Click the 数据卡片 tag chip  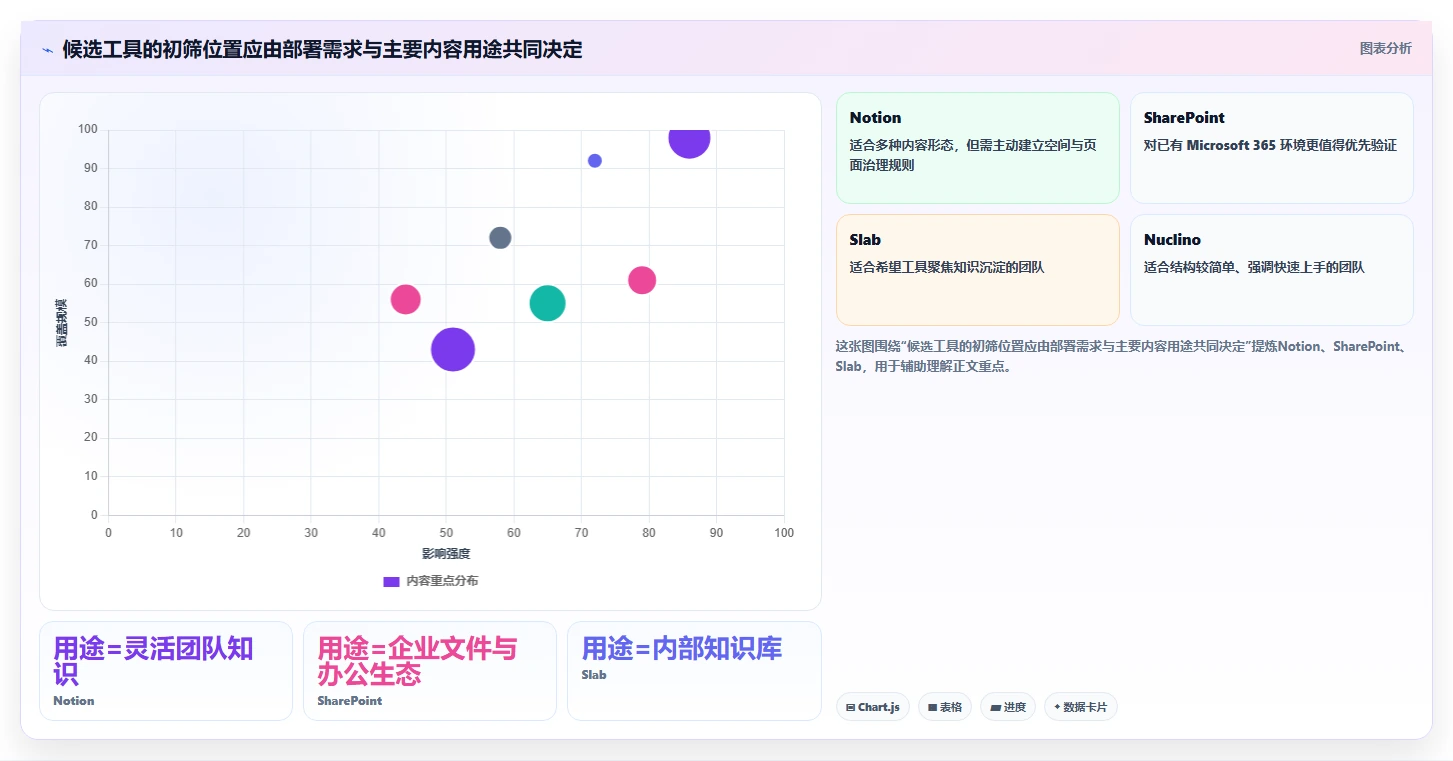pyautogui.click(x=1080, y=707)
